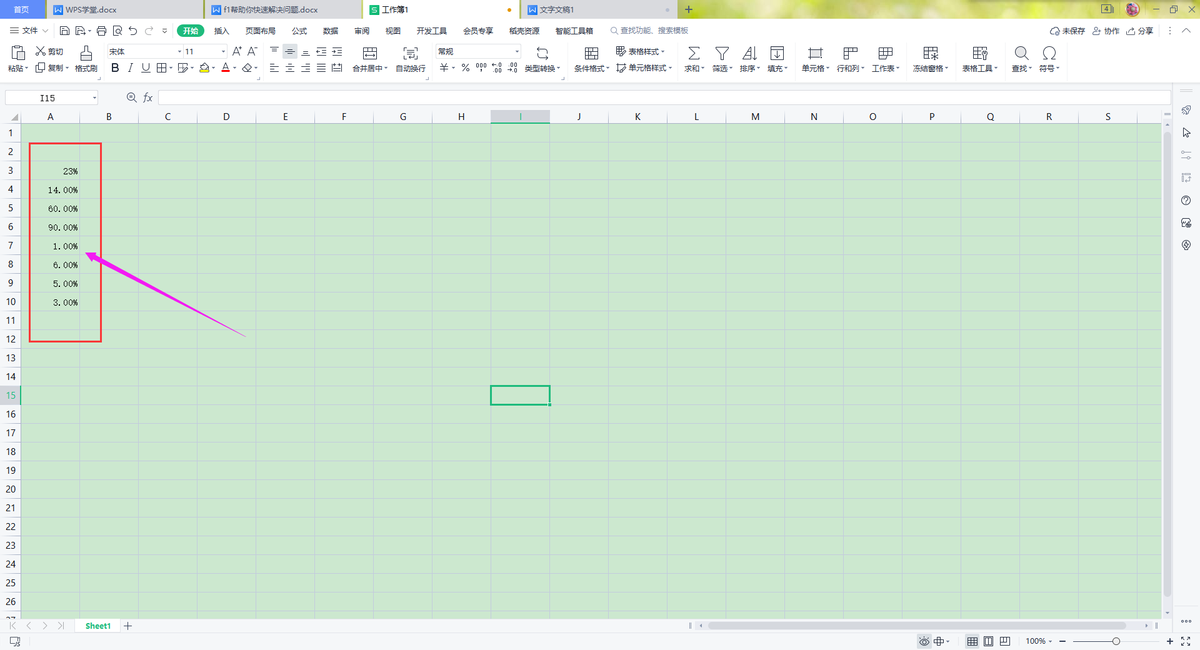The width and height of the screenshot is (1200, 650).
Task: Click the Wrap Text icon
Action: [x=410, y=52]
